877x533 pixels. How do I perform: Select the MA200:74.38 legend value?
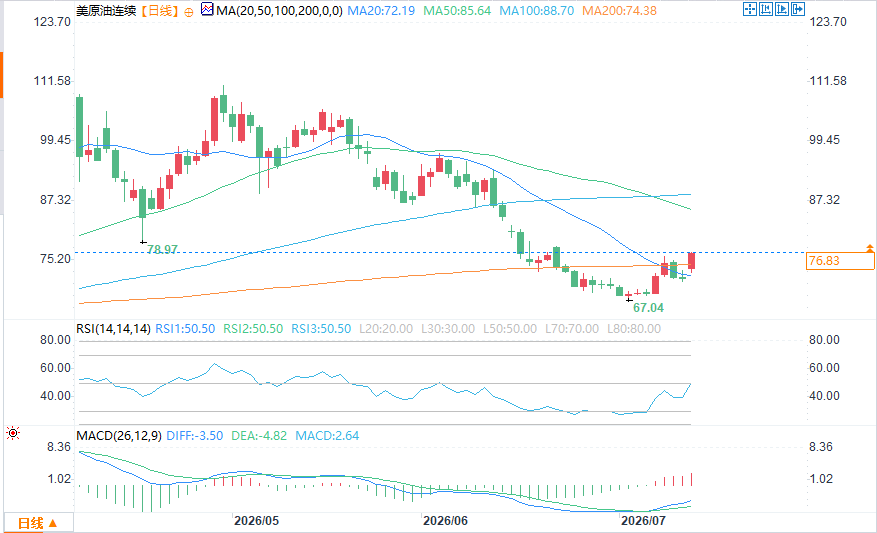[619, 11]
